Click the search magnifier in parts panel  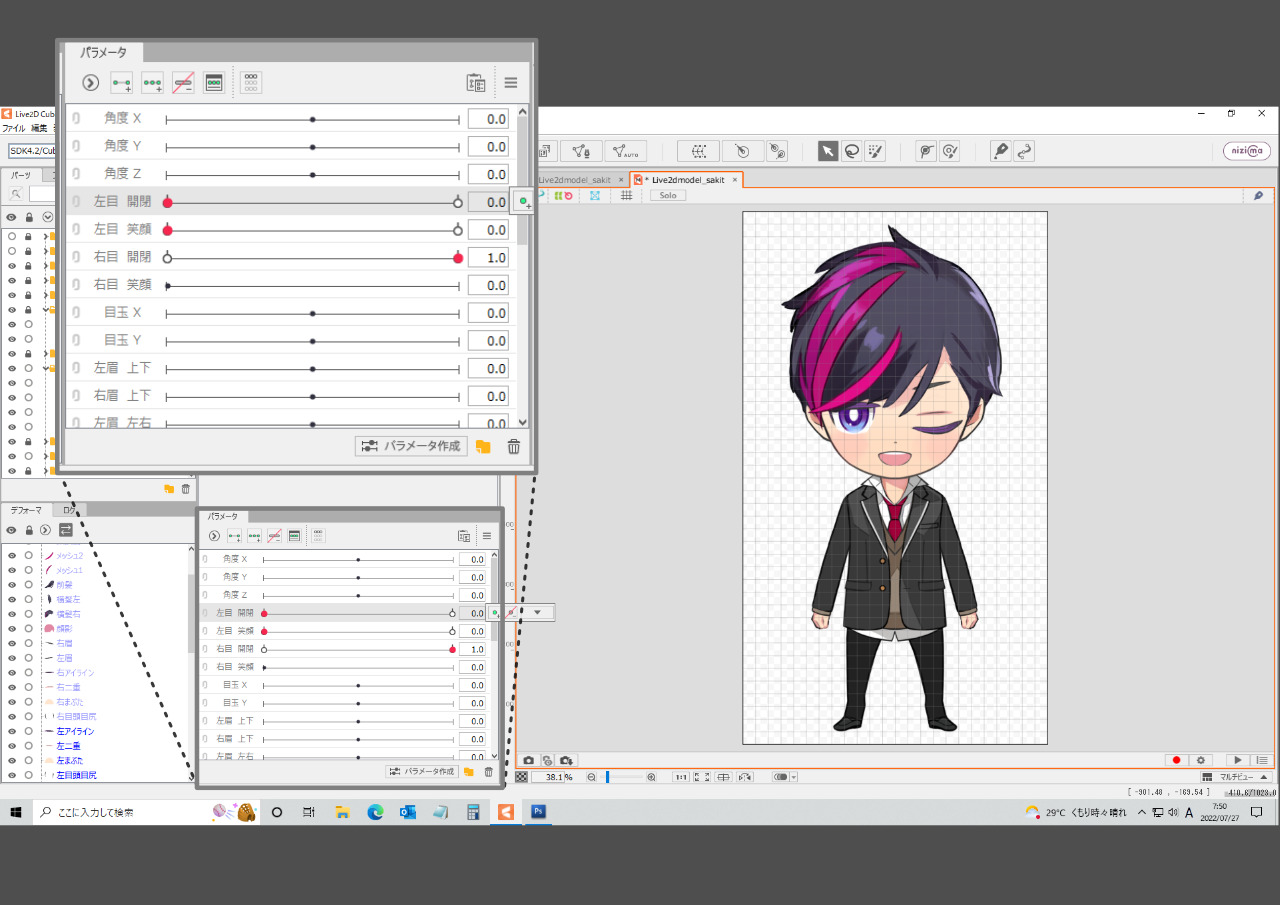tap(16, 194)
